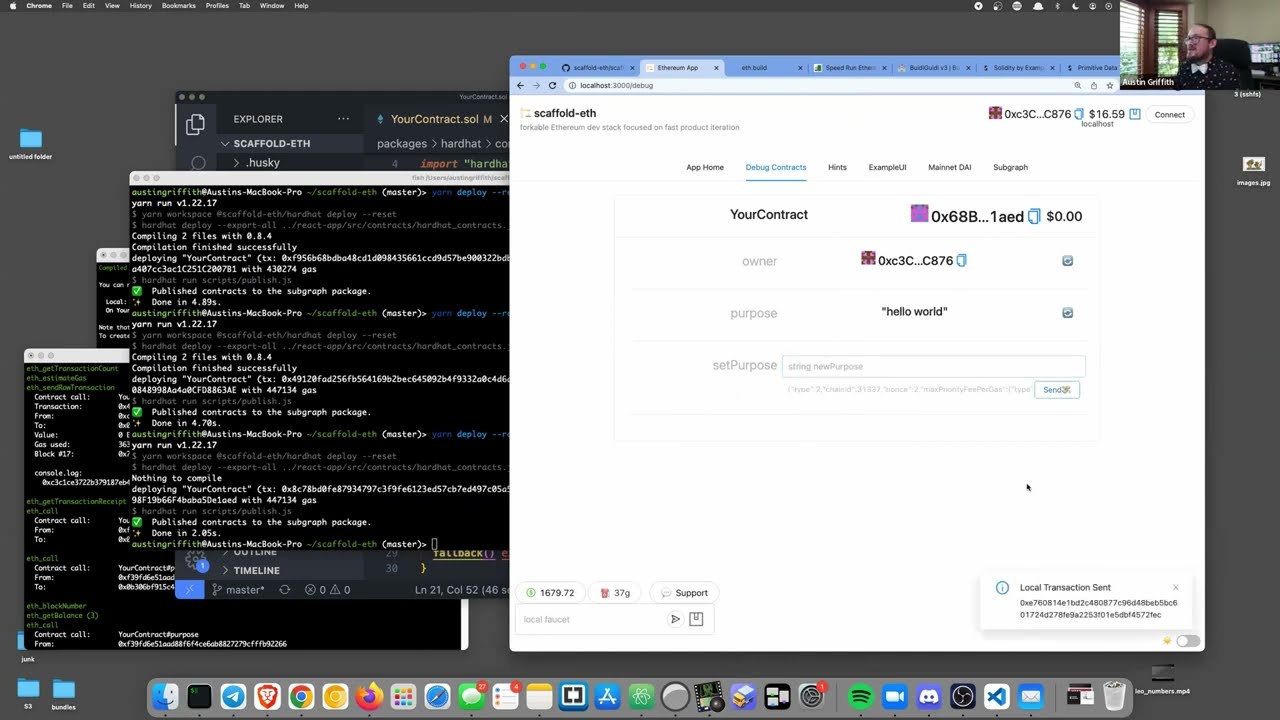Open the wallet icon beside $16.59
The image size is (1280, 720).
pos(1135,114)
